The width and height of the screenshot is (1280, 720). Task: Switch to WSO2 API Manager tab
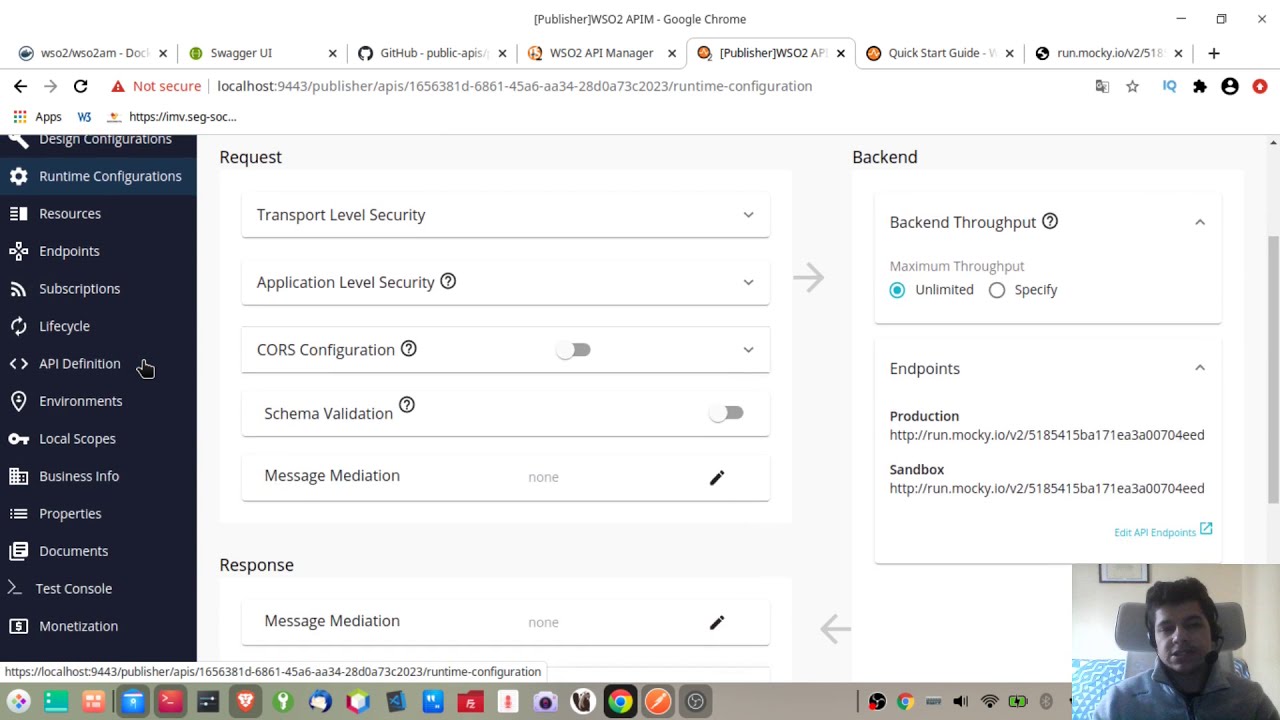point(601,53)
